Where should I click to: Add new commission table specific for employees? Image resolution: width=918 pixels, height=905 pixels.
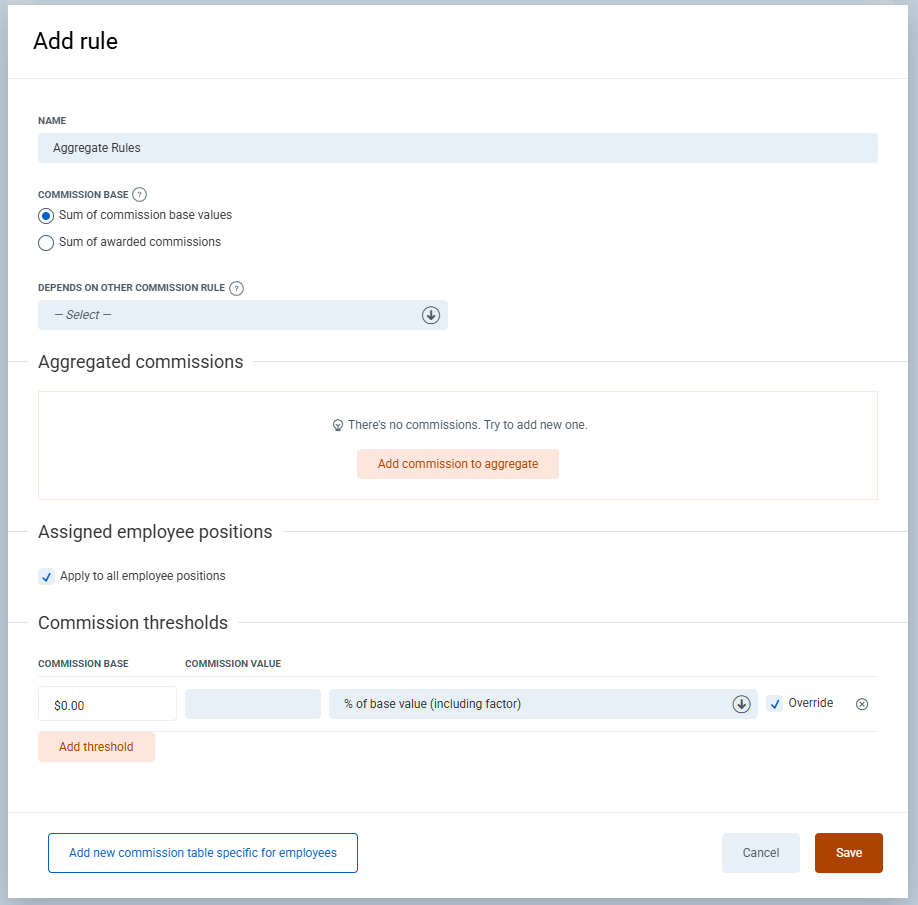pos(202,853)
